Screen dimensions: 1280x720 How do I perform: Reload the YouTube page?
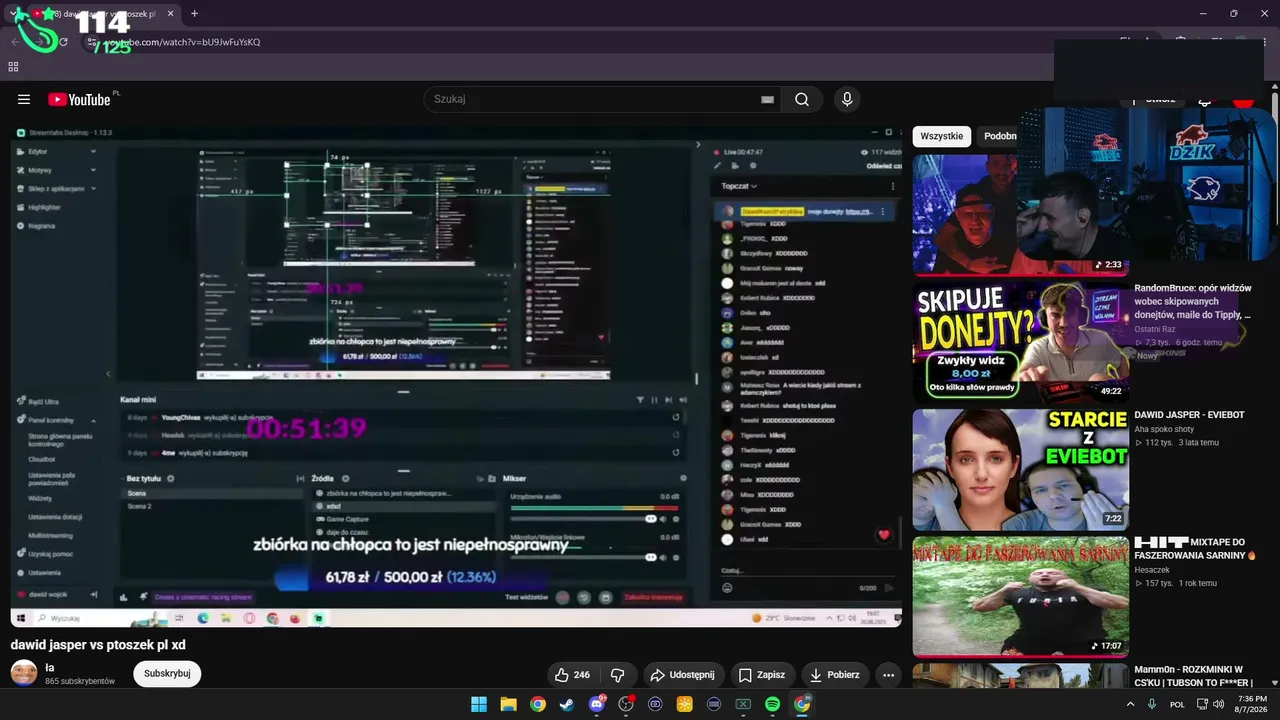(x=63, y=42)
